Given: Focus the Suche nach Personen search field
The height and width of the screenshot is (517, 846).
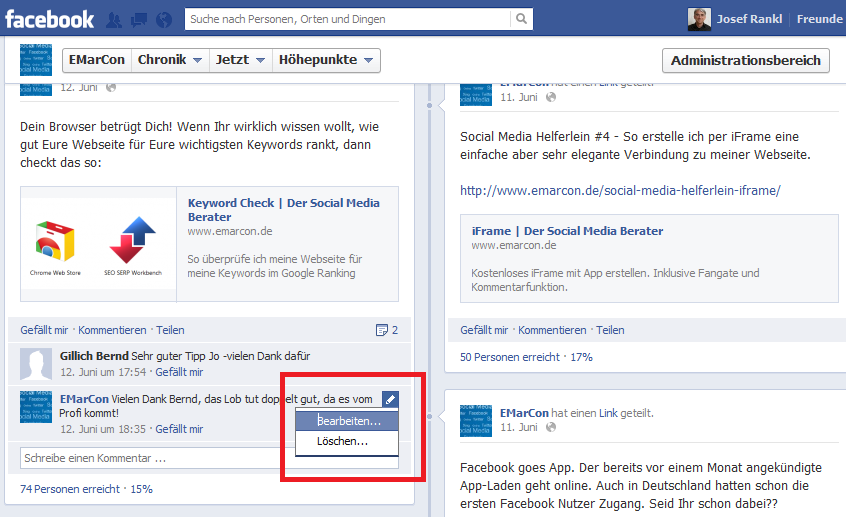Looking at the screenshot, I should (348, 19).
